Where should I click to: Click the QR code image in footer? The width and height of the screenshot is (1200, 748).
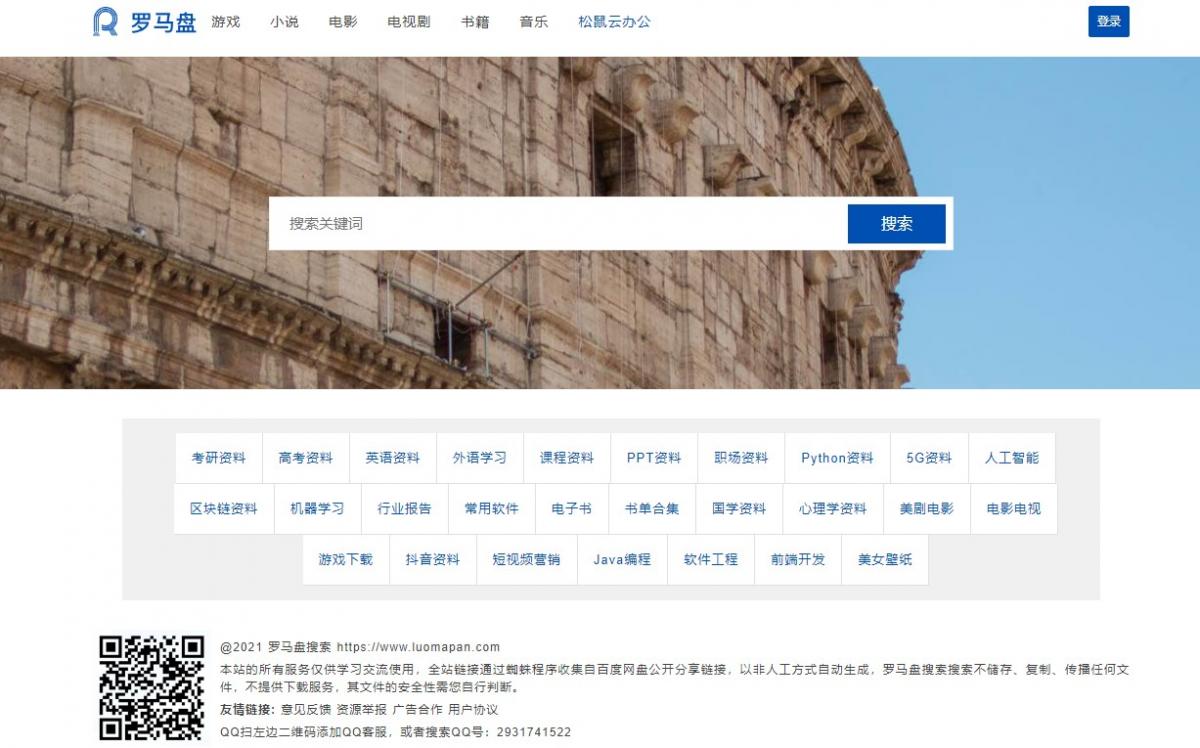click(152, 688)
